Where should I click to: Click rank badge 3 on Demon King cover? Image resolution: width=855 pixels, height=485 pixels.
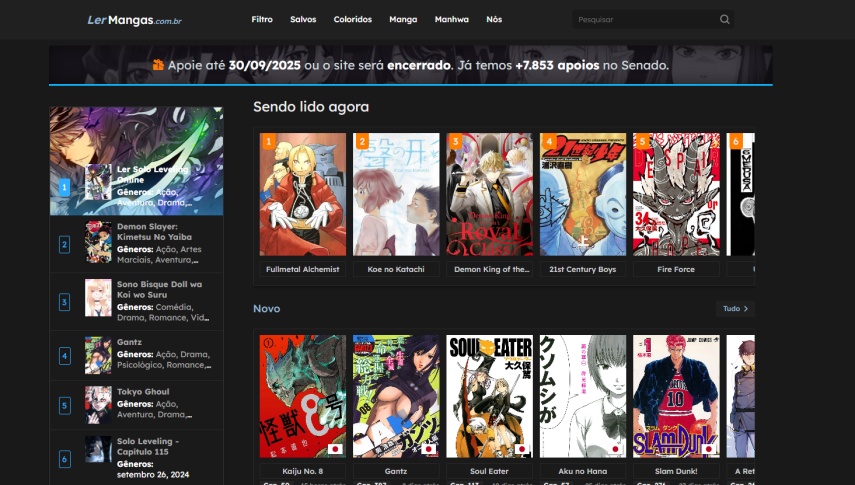(455, 142)
